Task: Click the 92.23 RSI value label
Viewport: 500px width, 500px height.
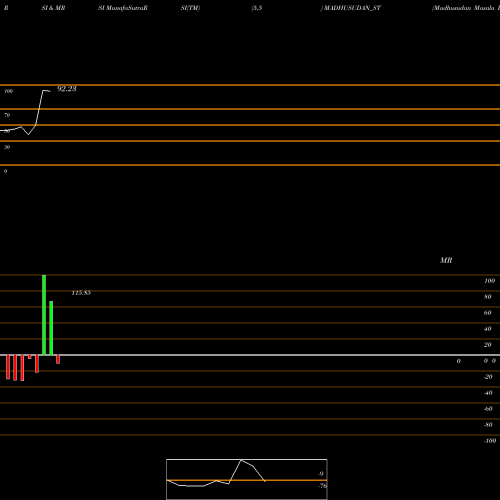Action: point(67,89)
